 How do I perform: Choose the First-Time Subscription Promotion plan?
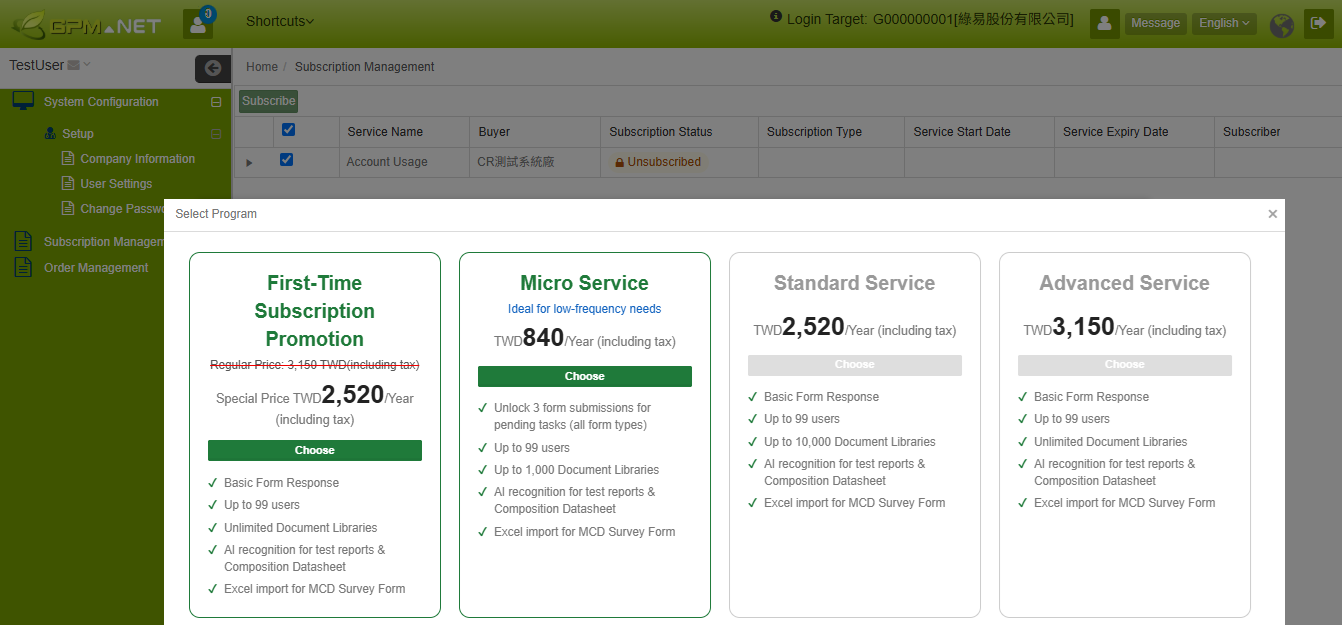click(x=315, y=451)
